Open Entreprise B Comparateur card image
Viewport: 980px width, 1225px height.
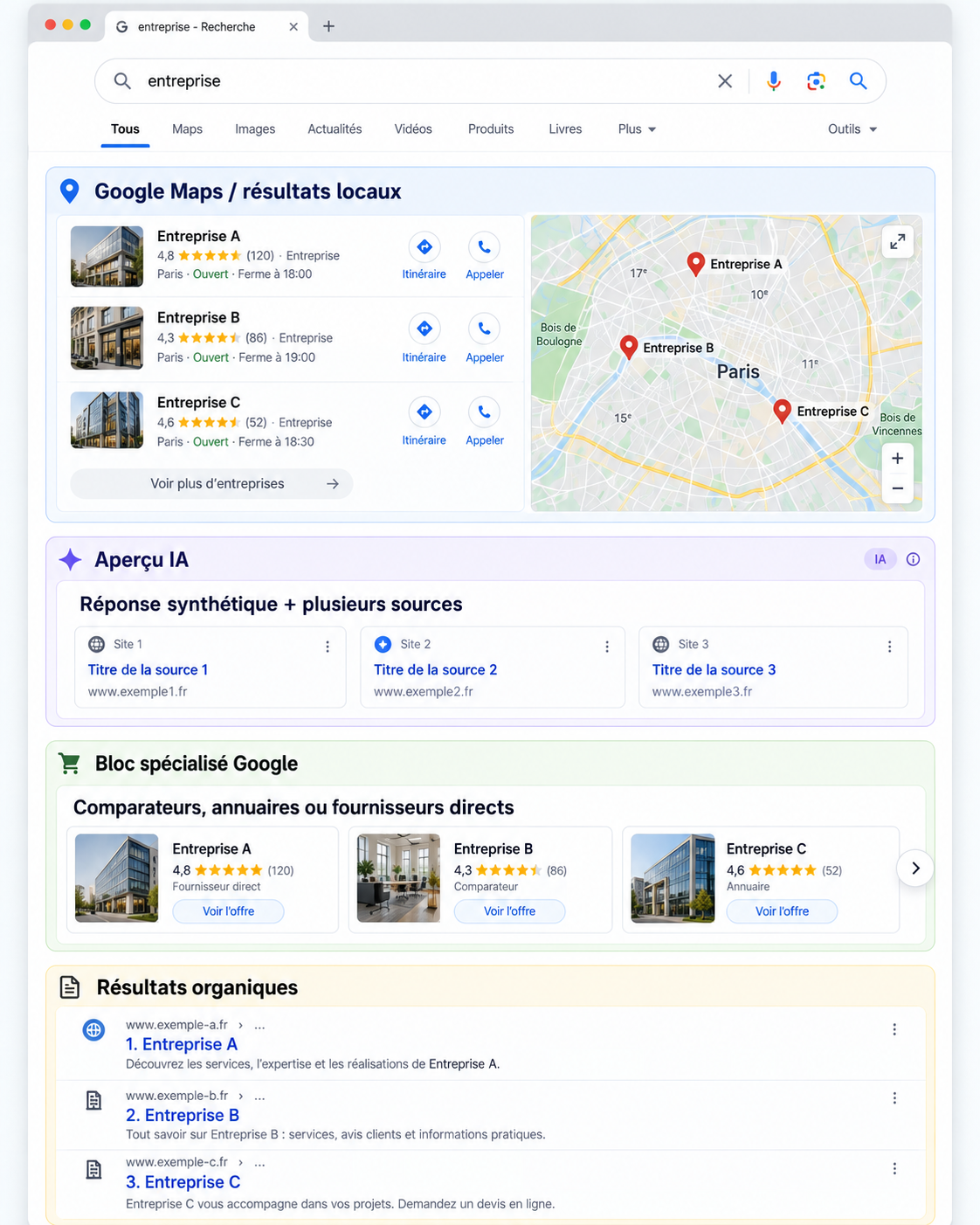[398, 878]
